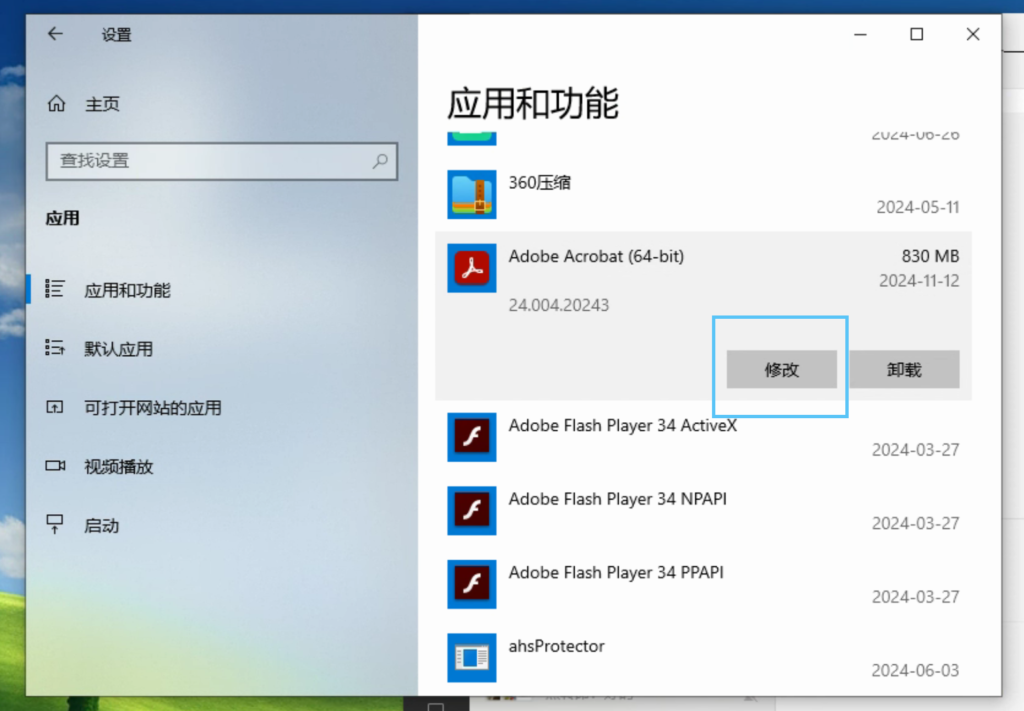Select the ahsProtector entry name
This screenshot has width=1024, height=711.
pos(556,646)
